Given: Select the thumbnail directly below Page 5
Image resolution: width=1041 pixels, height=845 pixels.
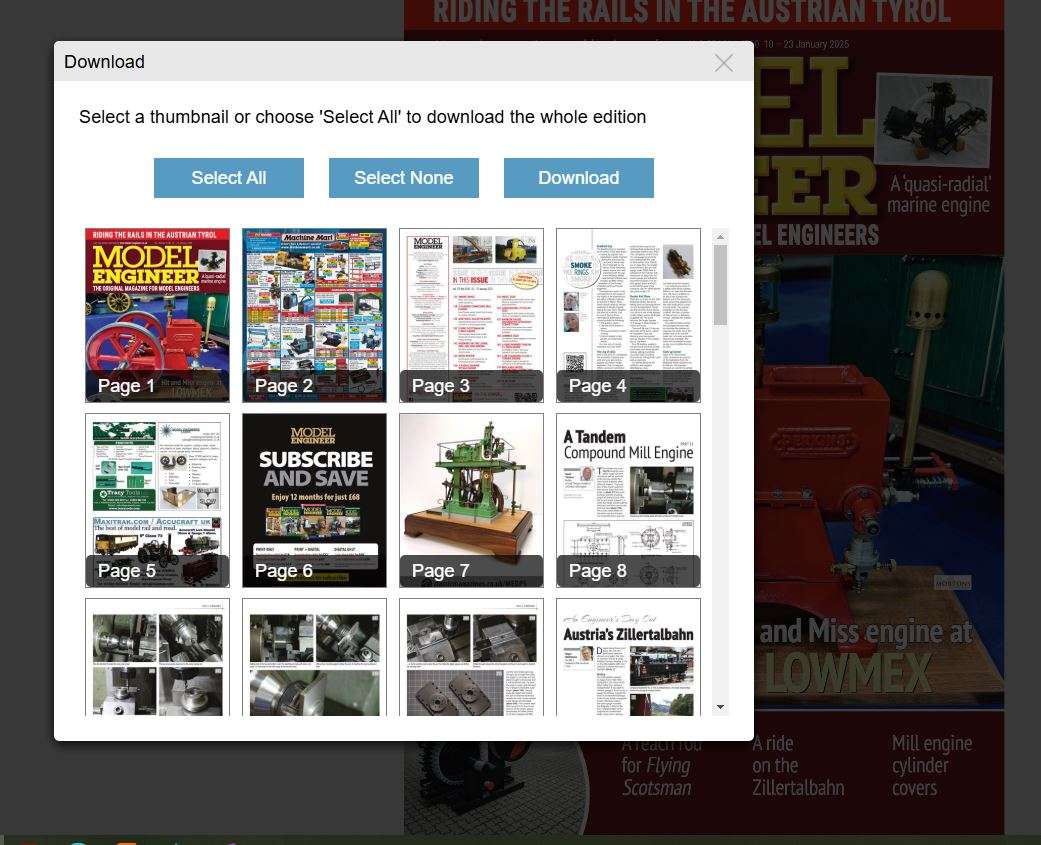Looking at the screenshot, I should tap(157, 657).
